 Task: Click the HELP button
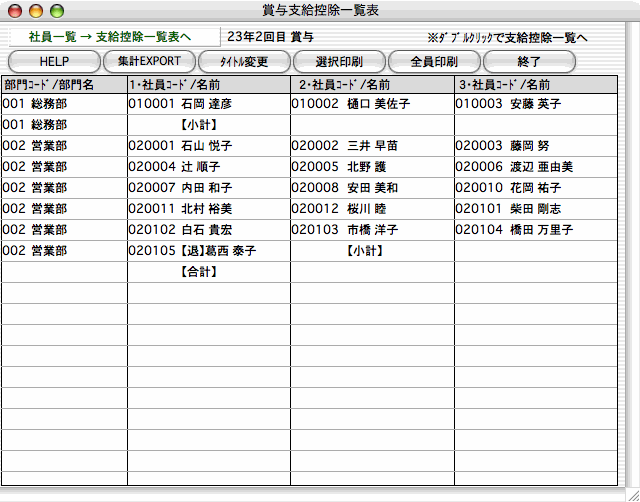[x=53, y=61]
